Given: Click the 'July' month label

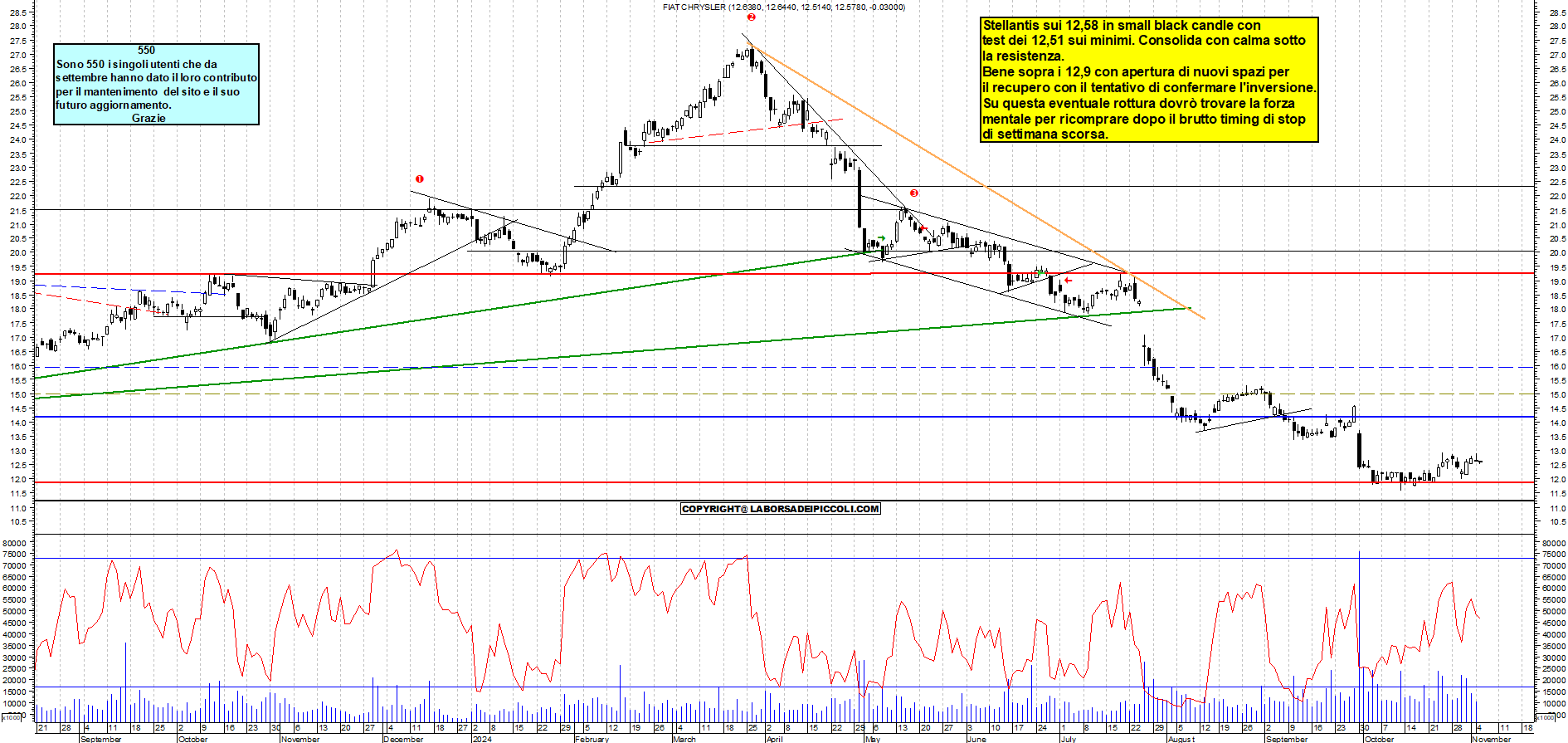Looking at the screenshot, I should point(1069,739).
